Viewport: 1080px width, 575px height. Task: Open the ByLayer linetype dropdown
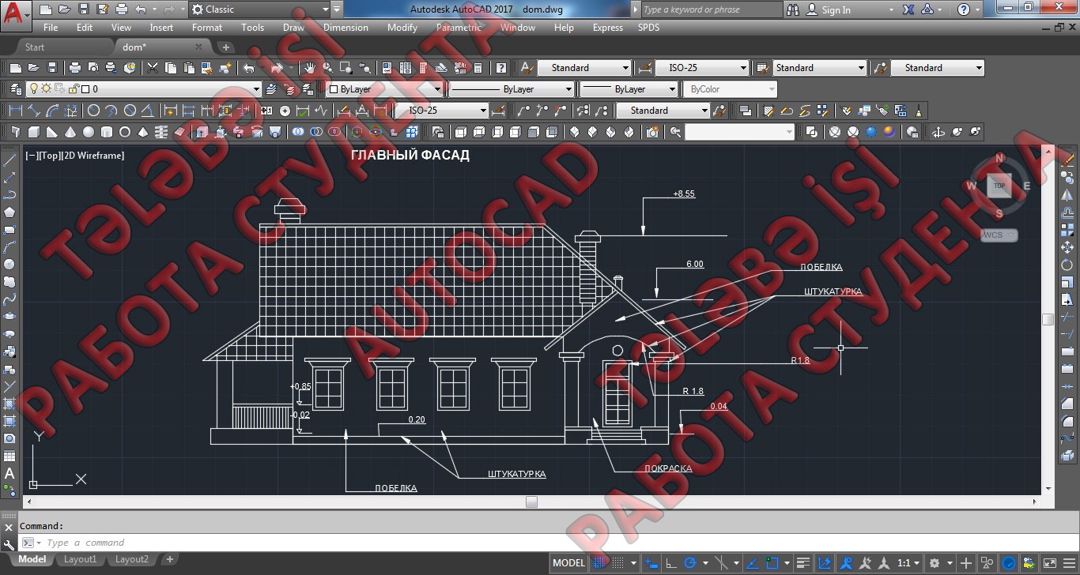point(511,89)
